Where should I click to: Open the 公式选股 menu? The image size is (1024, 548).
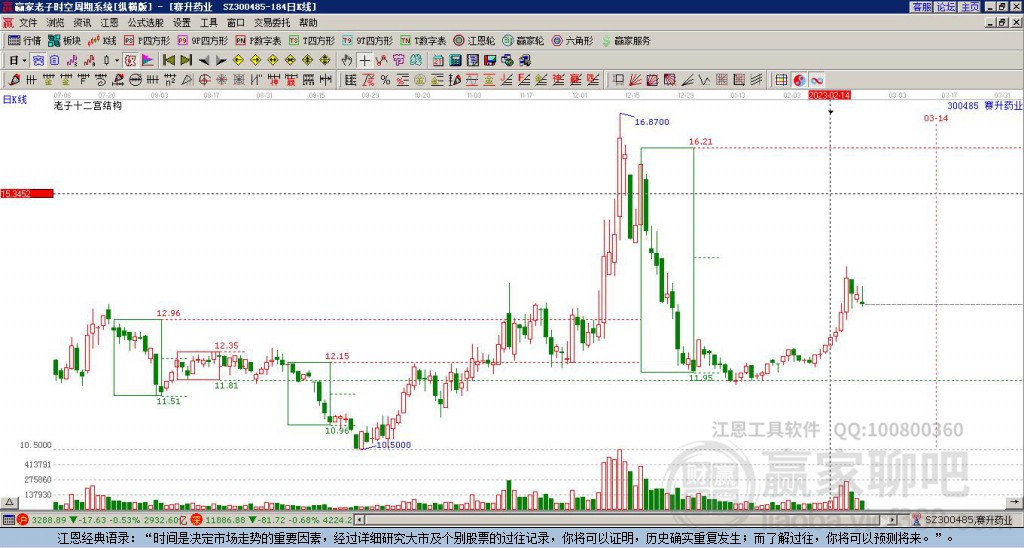145,23
